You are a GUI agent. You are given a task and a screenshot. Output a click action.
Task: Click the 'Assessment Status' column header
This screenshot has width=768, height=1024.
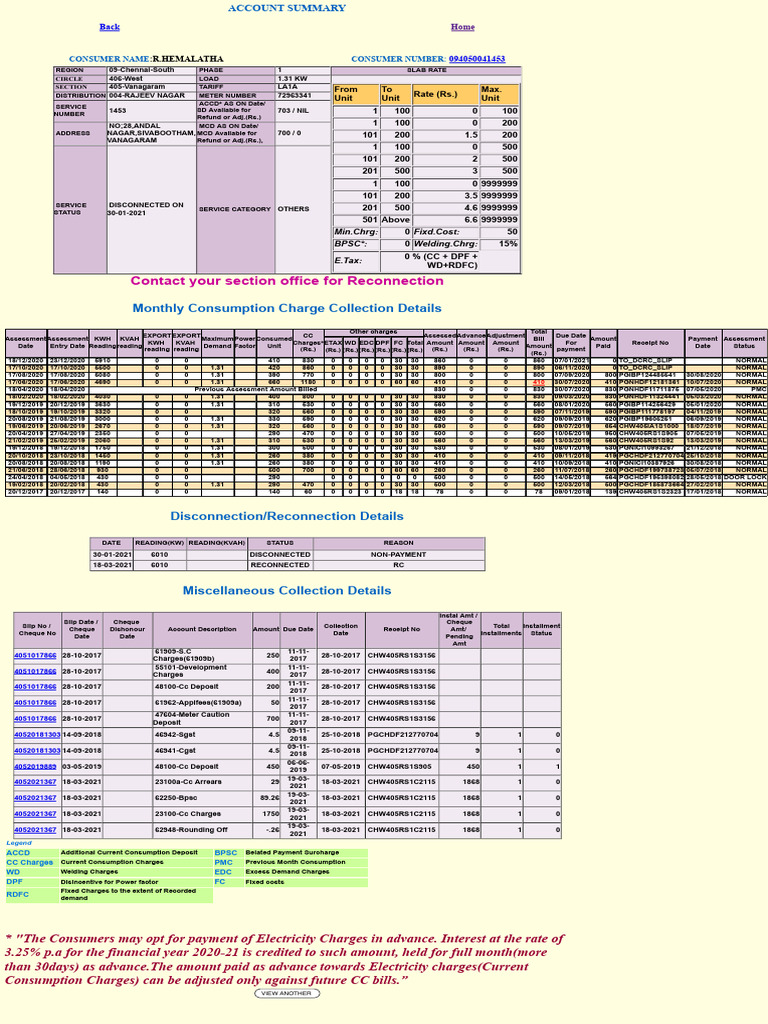[x=744, y=343]
